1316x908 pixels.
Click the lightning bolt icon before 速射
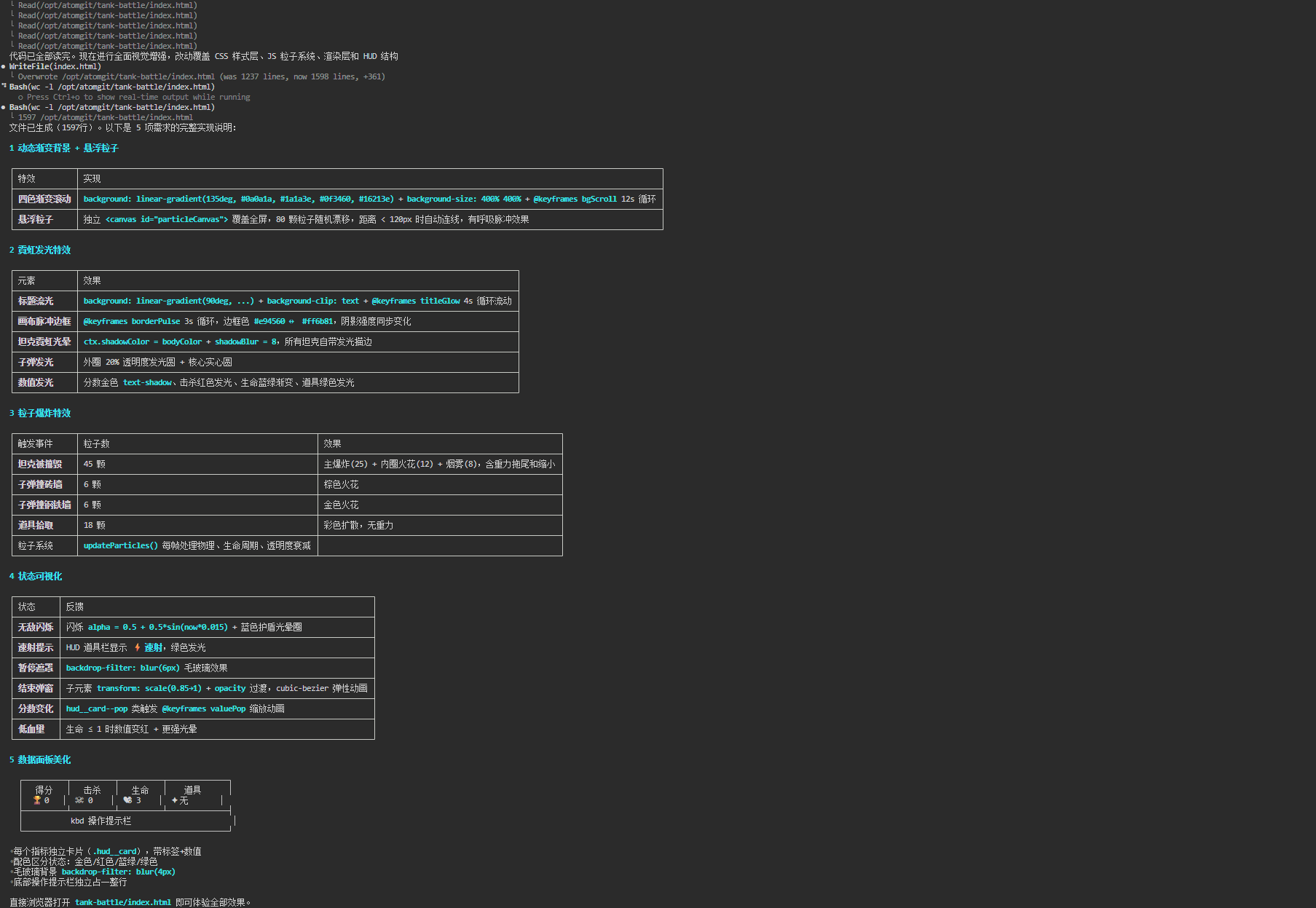point(137,647)
